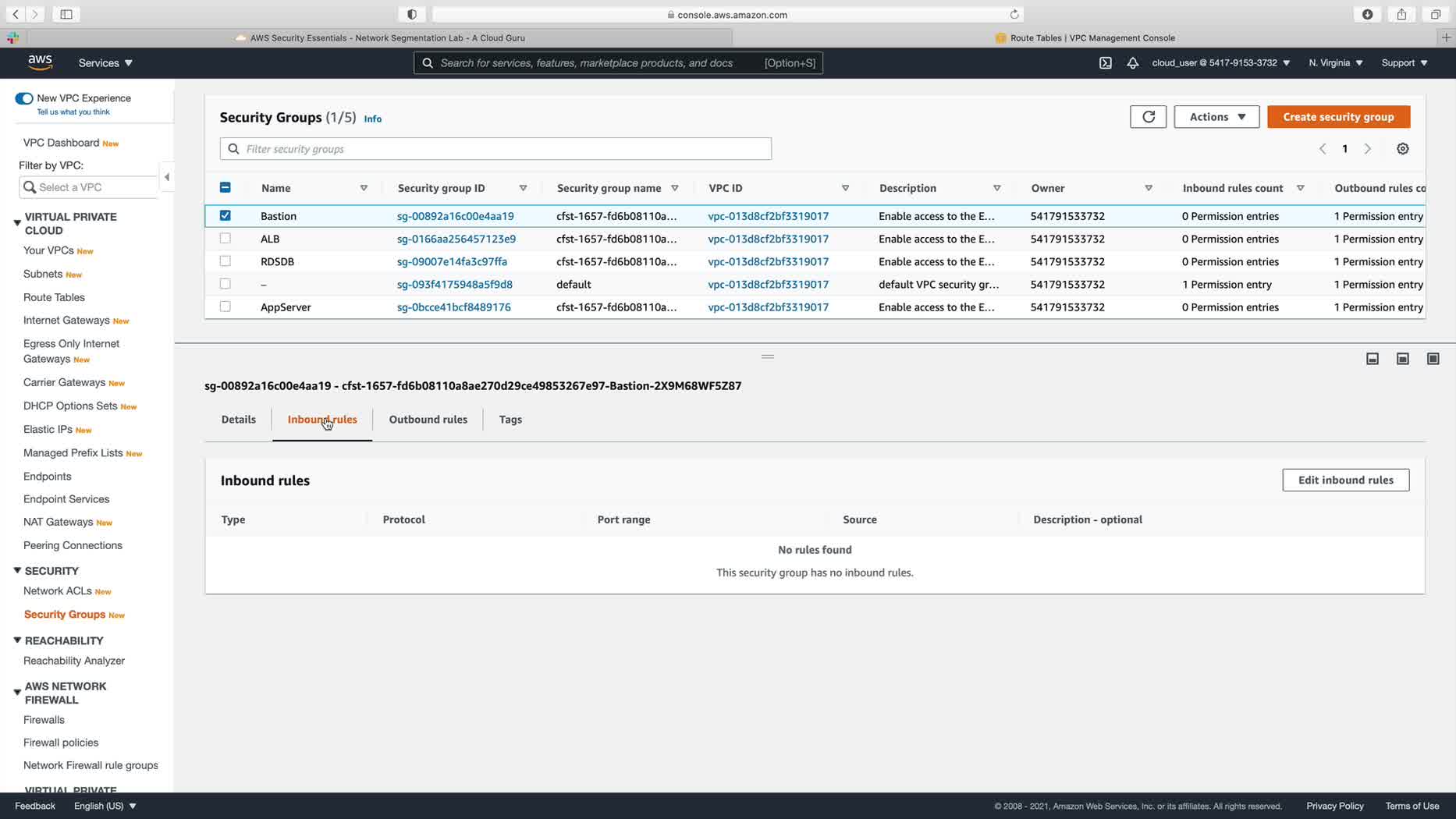Go to the next results page
This screenshot has height=819, width=1456.
(1367, 149)
